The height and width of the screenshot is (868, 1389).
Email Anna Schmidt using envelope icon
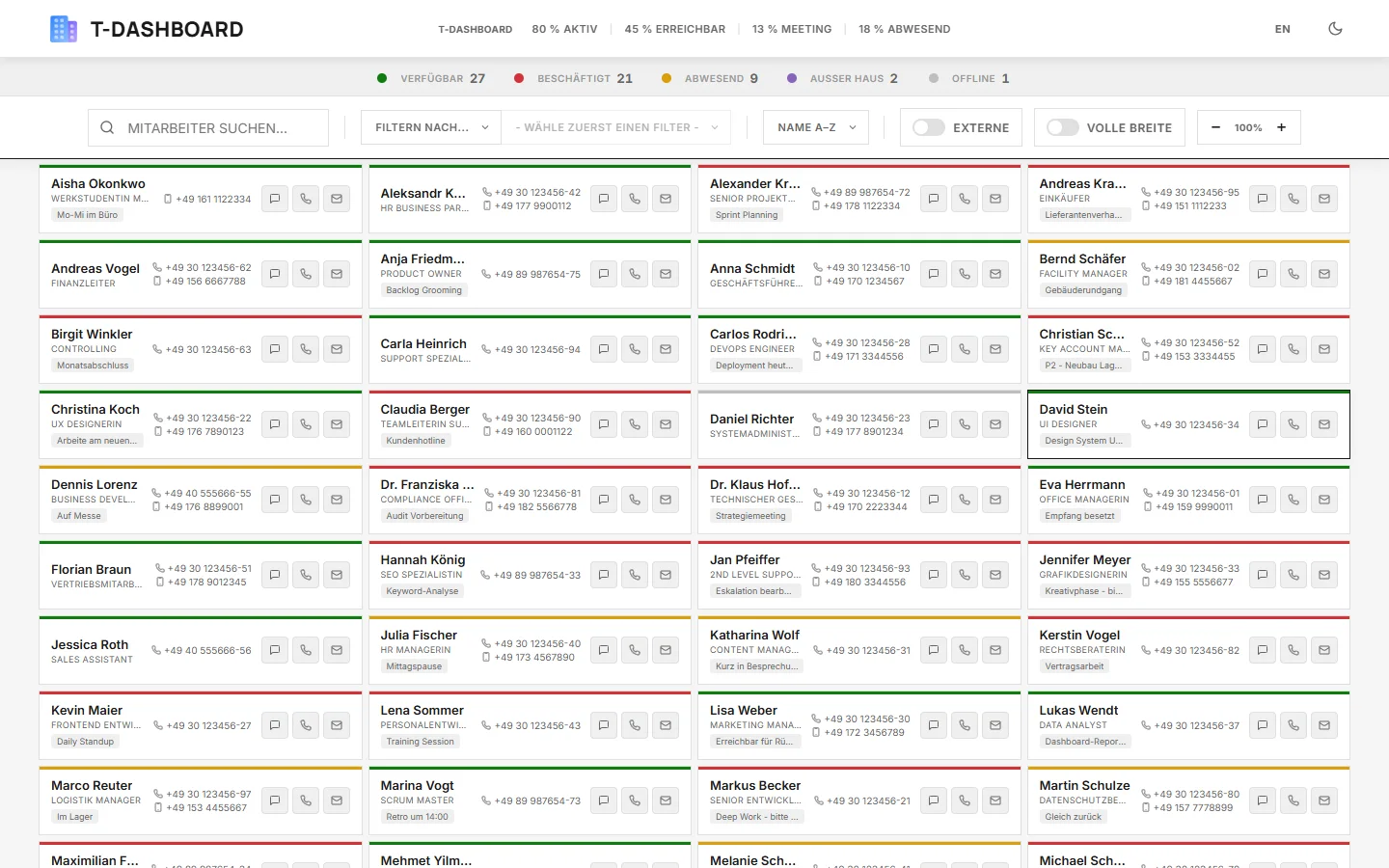pos(995,274)
